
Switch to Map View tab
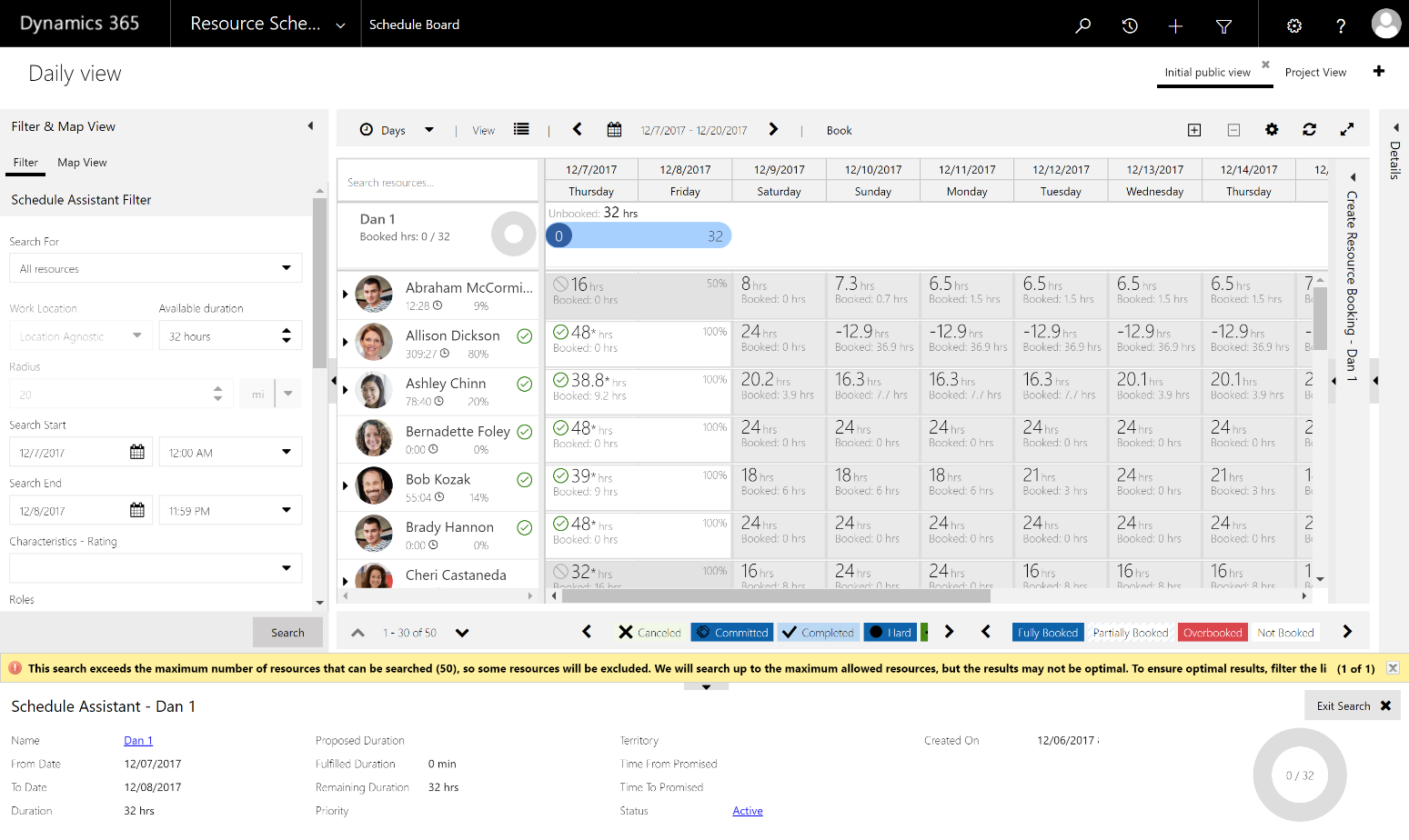tap(82, 163)
